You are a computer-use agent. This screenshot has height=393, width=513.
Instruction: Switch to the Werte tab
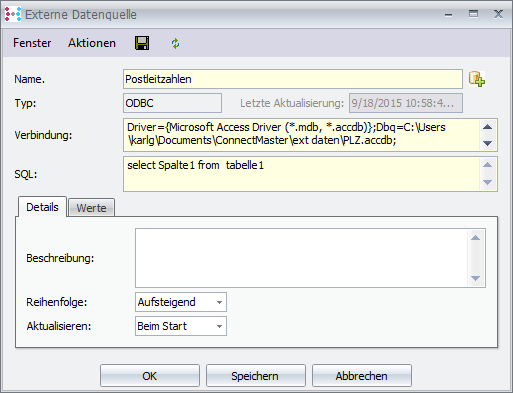pyautogui.click(x=91, y=208)
